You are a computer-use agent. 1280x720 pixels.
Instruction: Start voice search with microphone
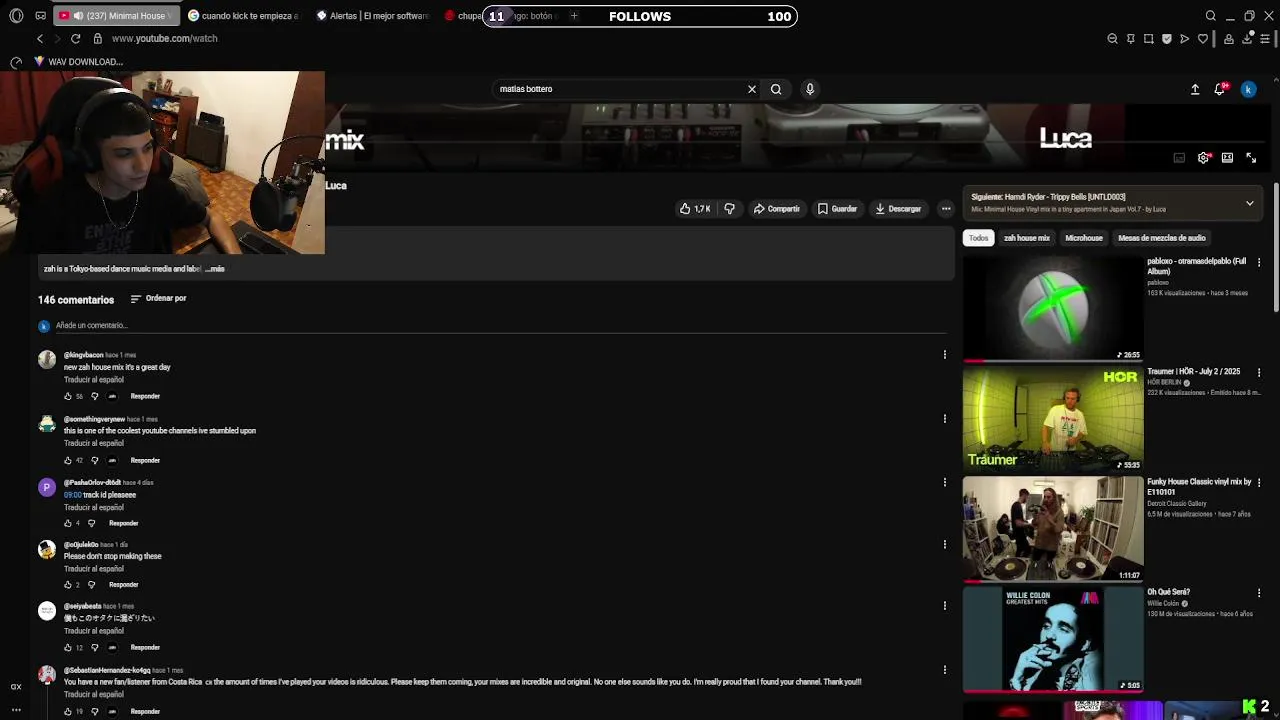click(810, 89)
